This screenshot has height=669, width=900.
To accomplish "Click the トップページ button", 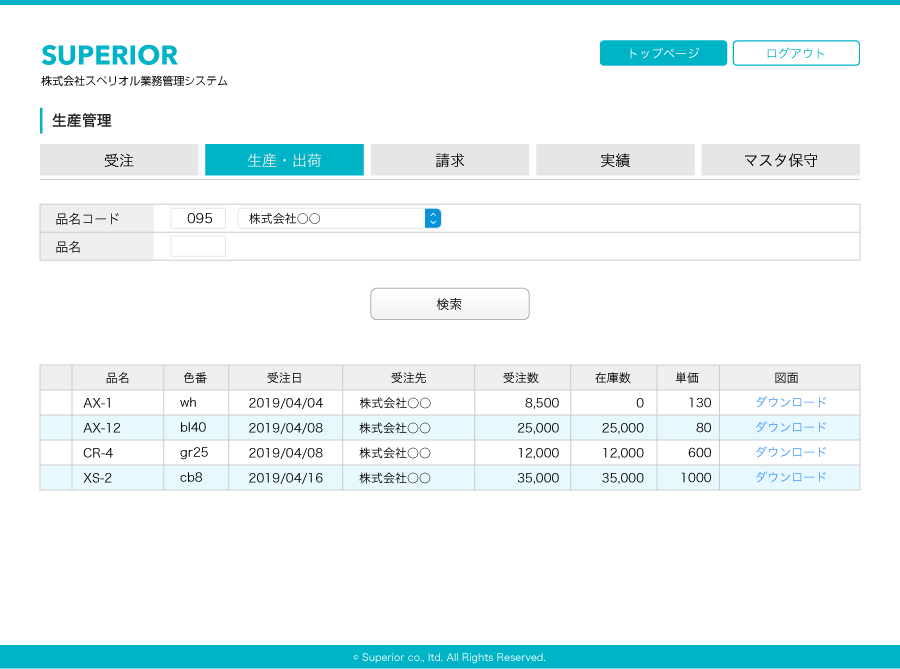I will click(663, 53).
